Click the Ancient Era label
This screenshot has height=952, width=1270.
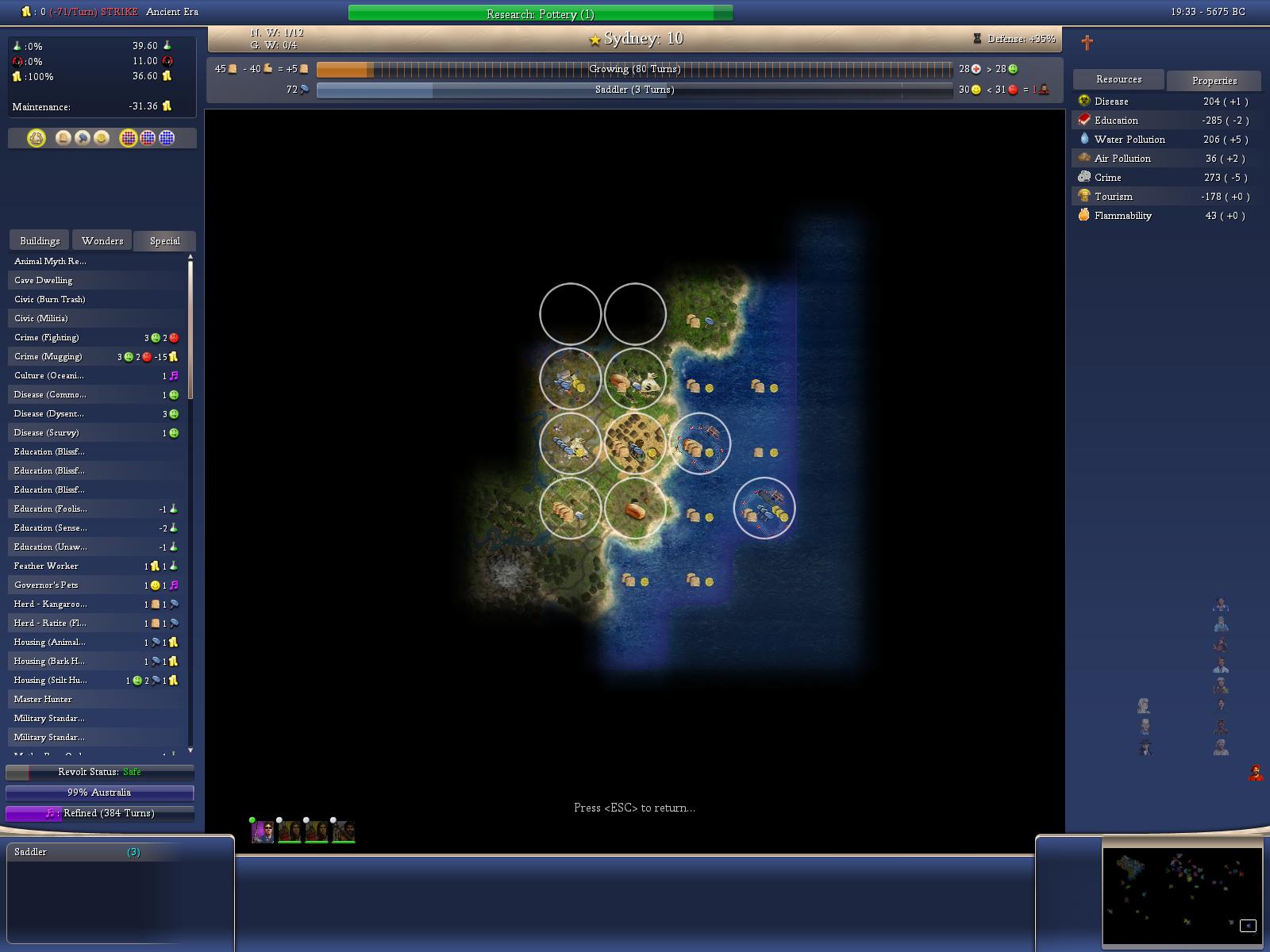click(x=172, y=12)
